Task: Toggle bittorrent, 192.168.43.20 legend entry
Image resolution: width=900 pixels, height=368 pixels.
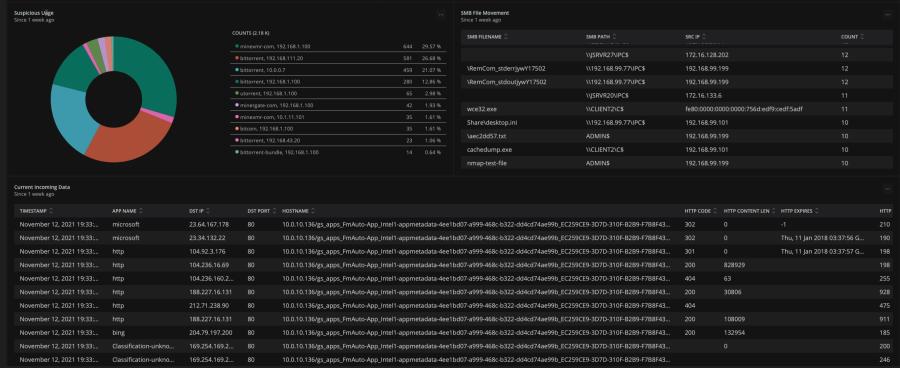Action: pyautogui.click(x=338, y=140)
